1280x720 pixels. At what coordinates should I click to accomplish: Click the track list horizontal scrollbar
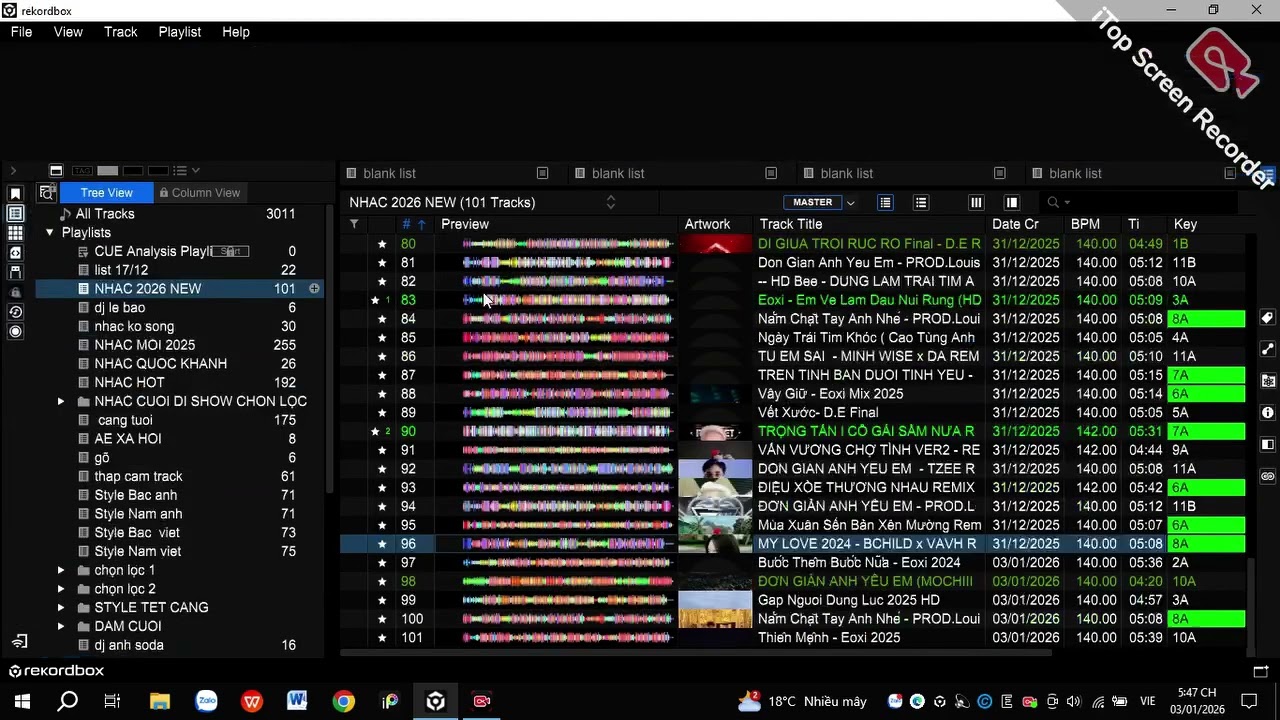pos(696,653)
